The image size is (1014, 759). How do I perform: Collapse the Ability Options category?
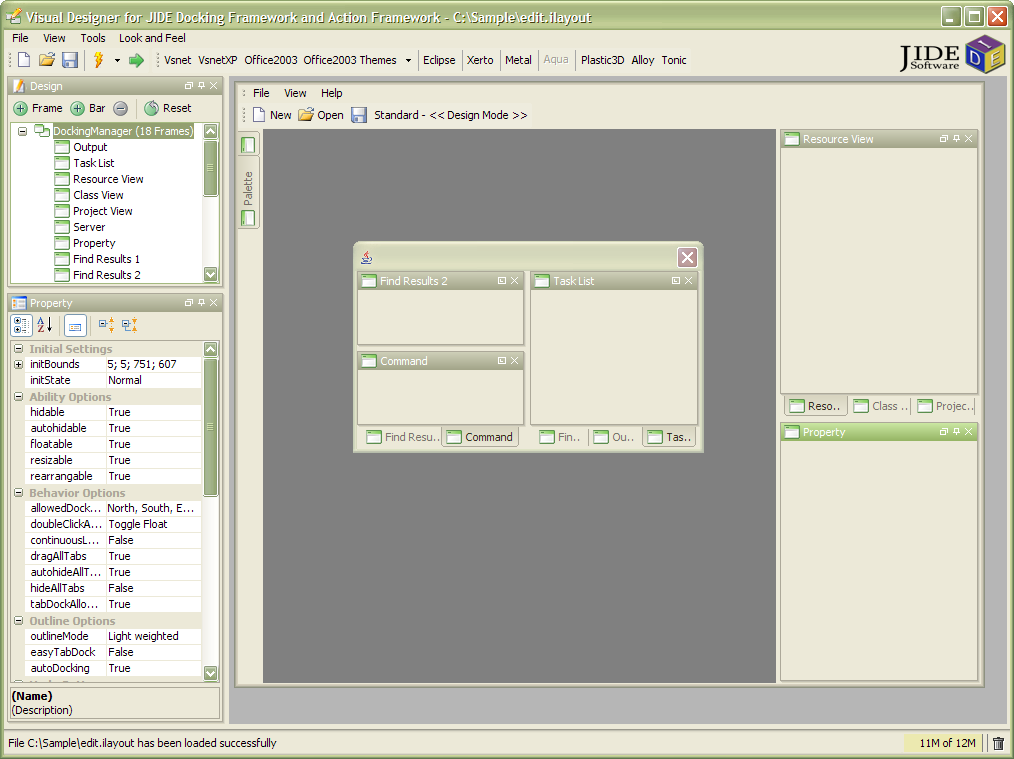coord(19,397)
